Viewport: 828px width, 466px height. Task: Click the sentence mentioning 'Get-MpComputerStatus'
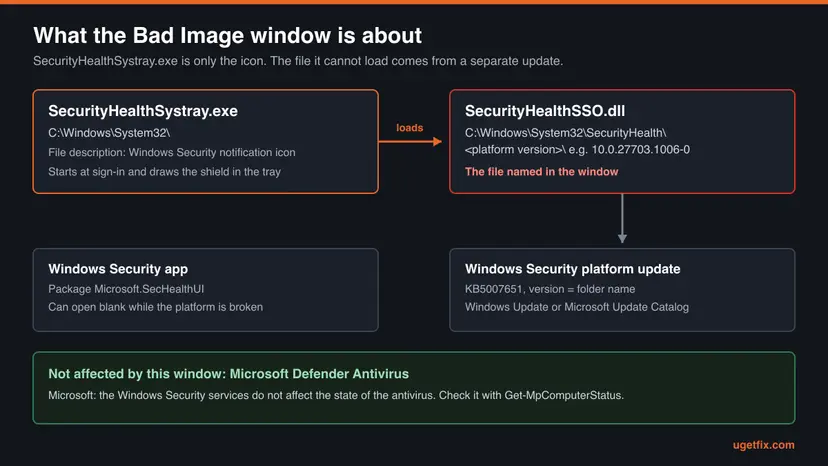336,395
